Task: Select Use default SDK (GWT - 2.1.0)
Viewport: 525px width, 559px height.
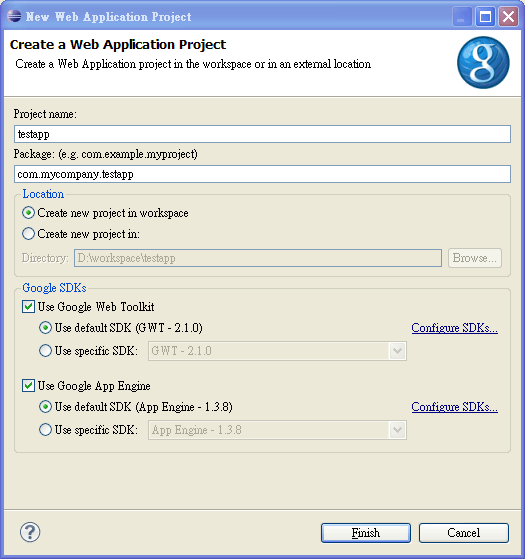Action: click(120, 328)
